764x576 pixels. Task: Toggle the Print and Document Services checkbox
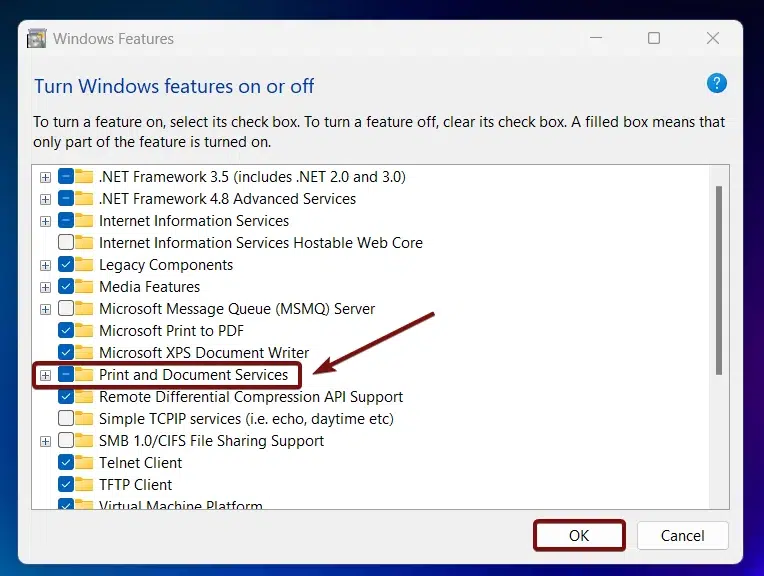(x=66, y=375)
